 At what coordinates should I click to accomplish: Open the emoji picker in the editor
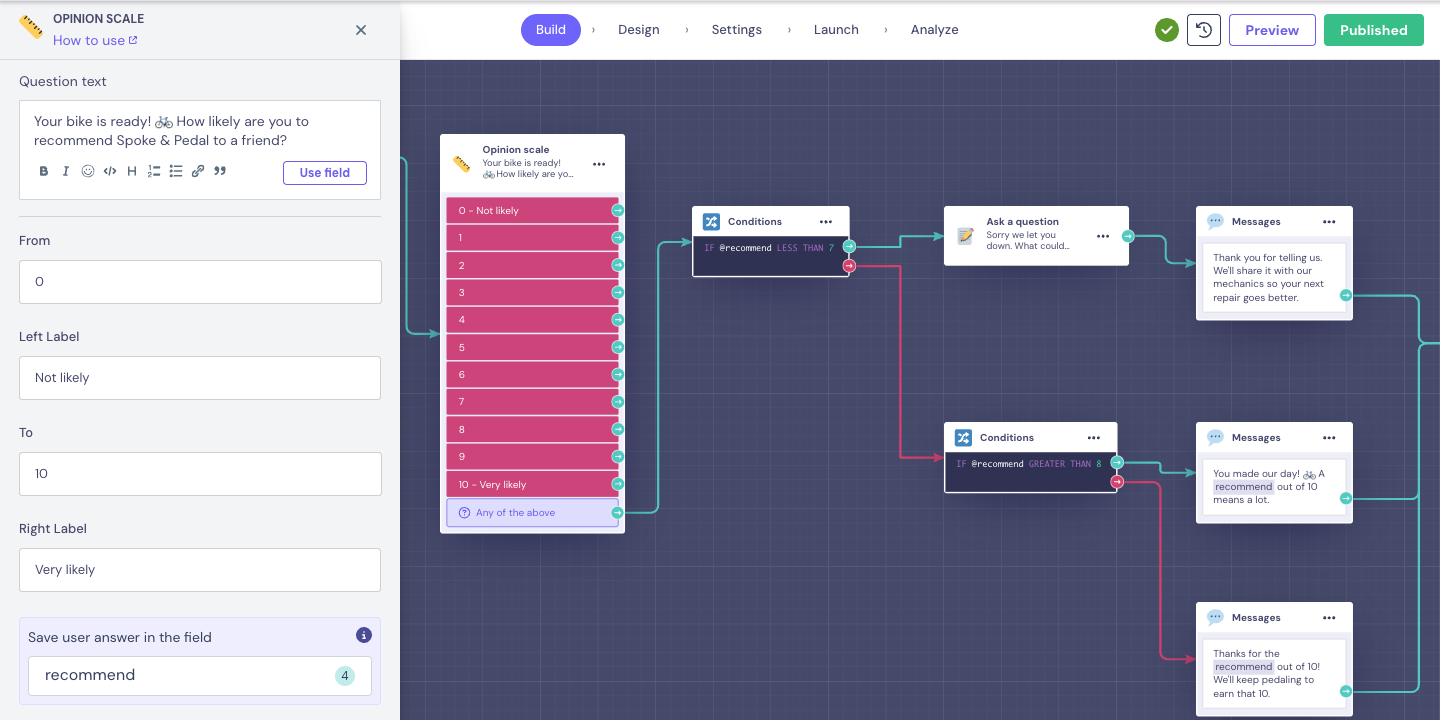tap(88, 172)
